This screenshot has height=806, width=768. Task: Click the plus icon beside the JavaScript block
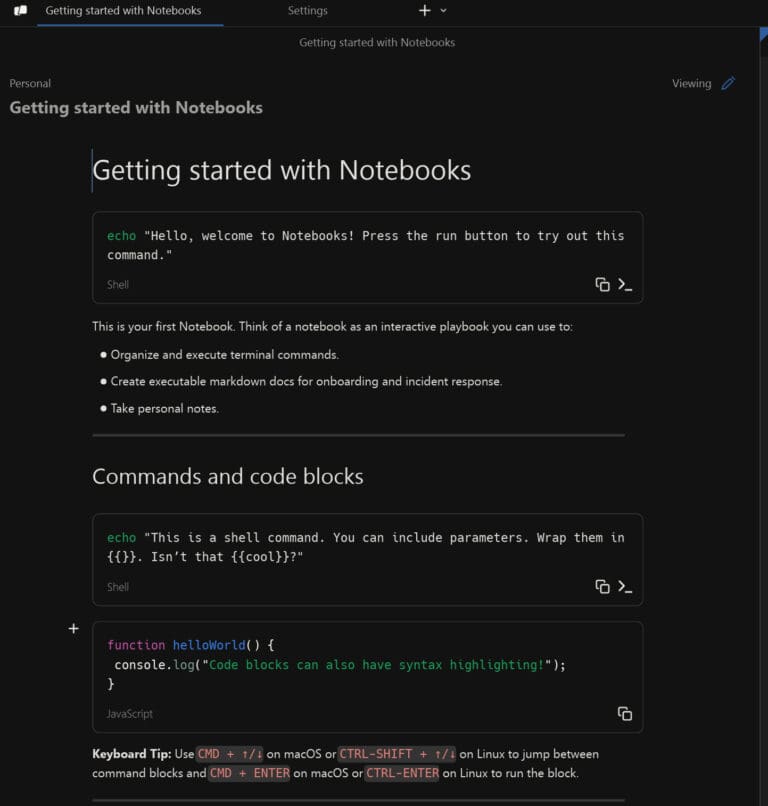pyautogui.click(x=73, y=628)
